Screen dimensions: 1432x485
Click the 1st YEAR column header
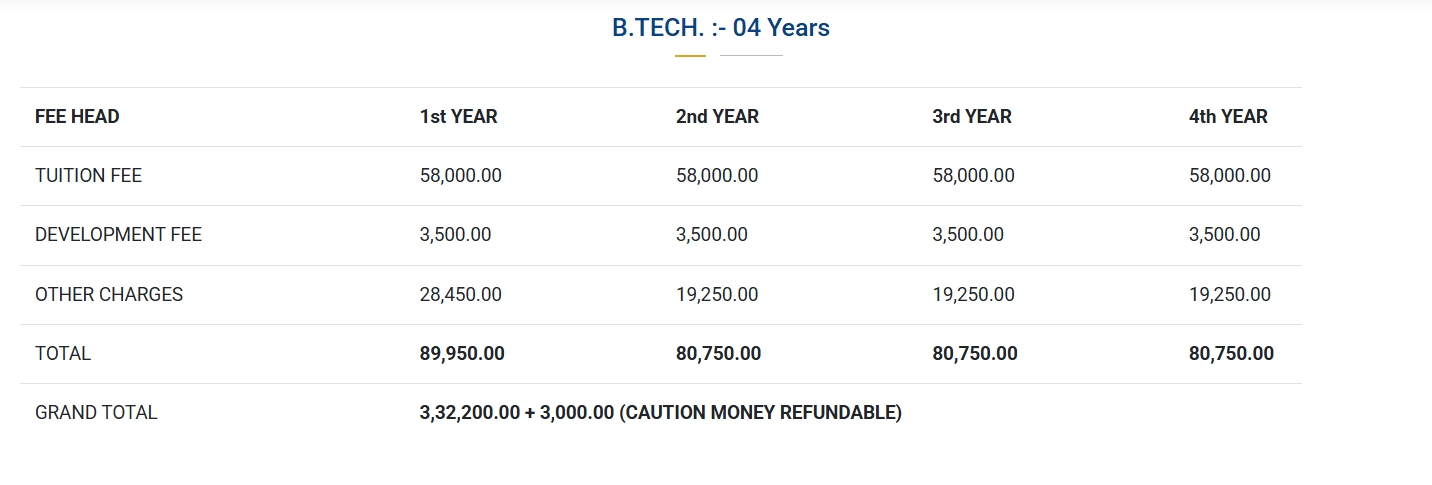pos(458,117)
